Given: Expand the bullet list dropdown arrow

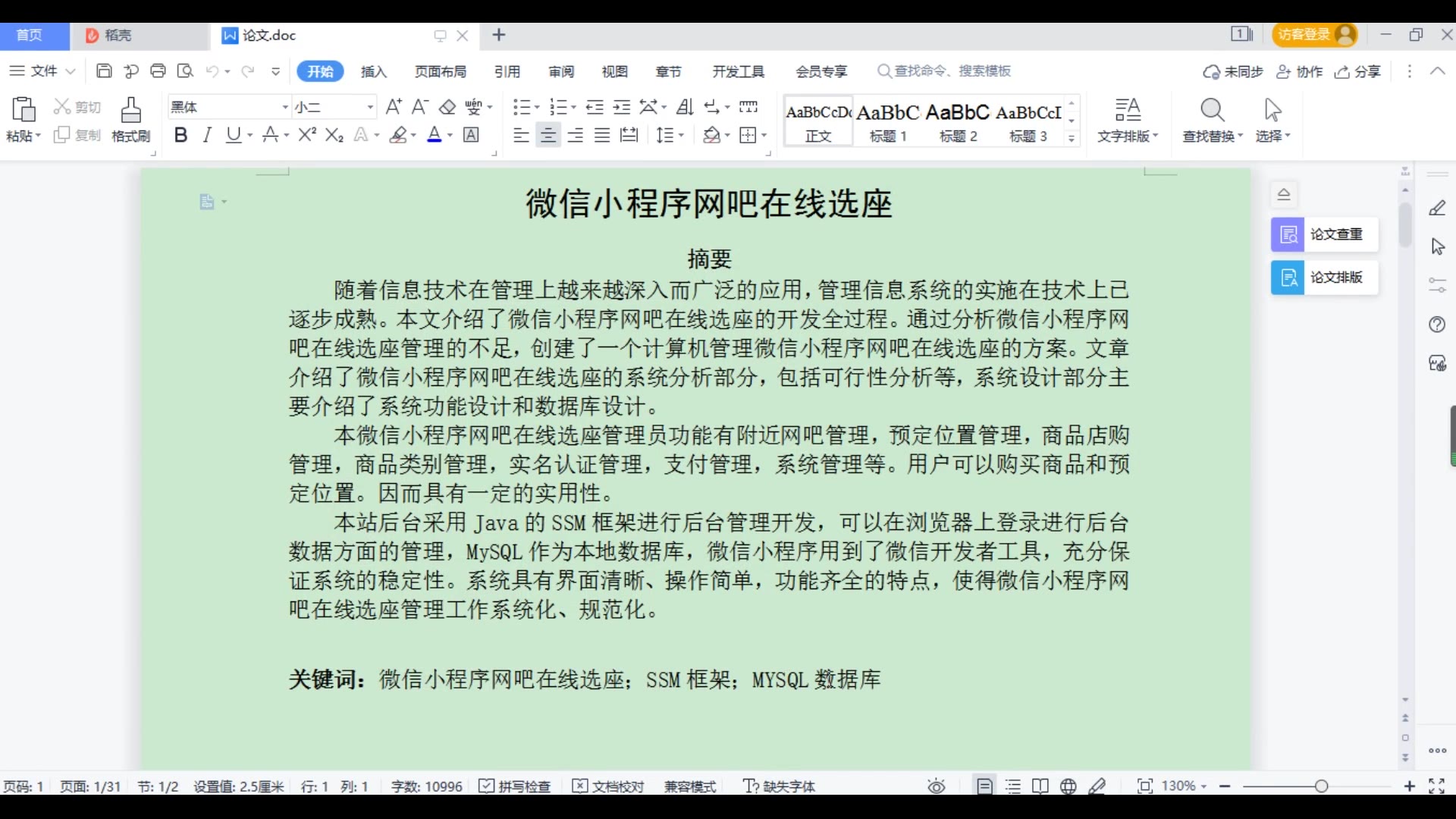Looking at the screenshot, I should [x=537, y=107].
